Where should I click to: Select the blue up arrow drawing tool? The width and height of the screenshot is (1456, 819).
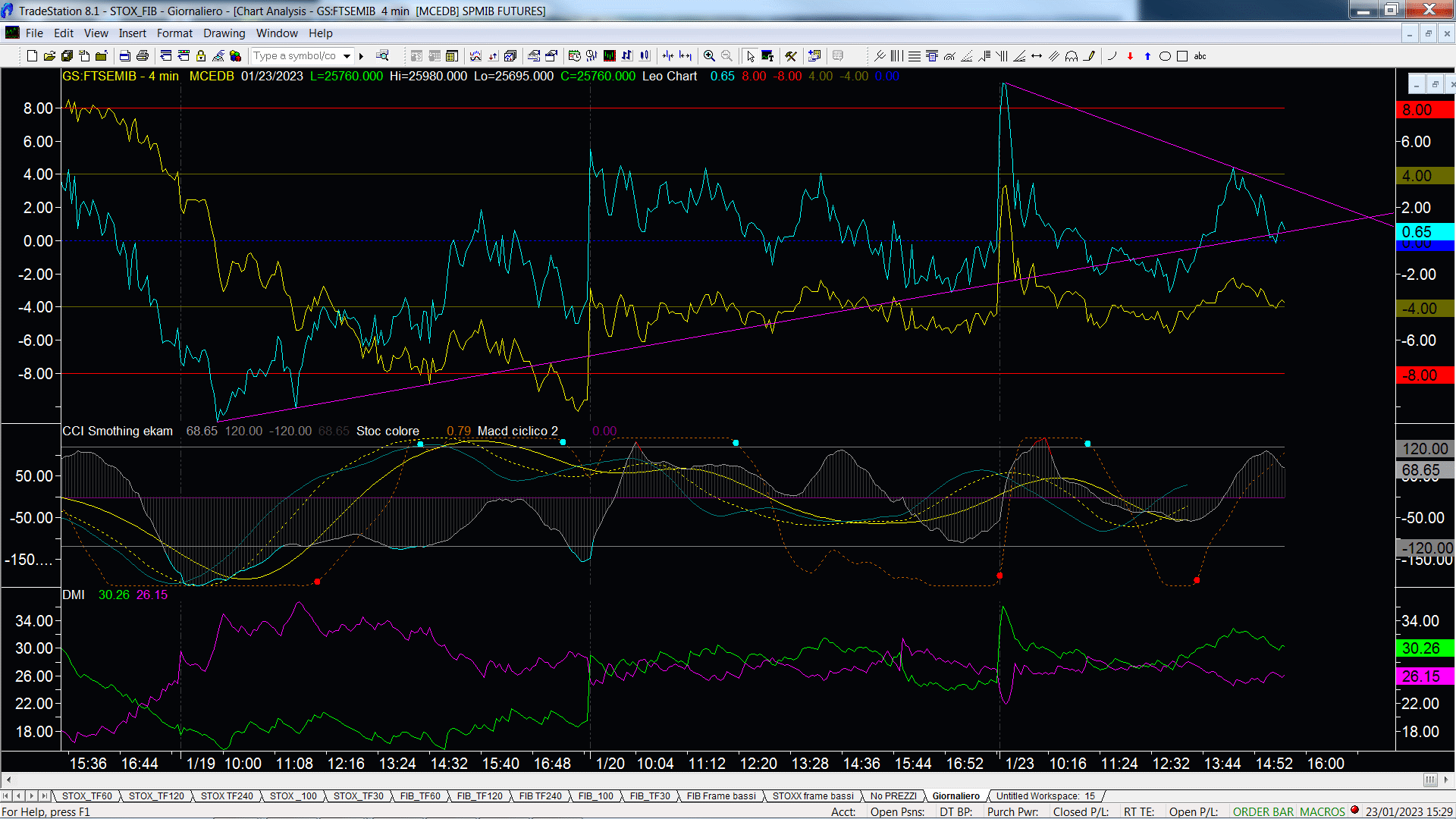coord(1147,56)
